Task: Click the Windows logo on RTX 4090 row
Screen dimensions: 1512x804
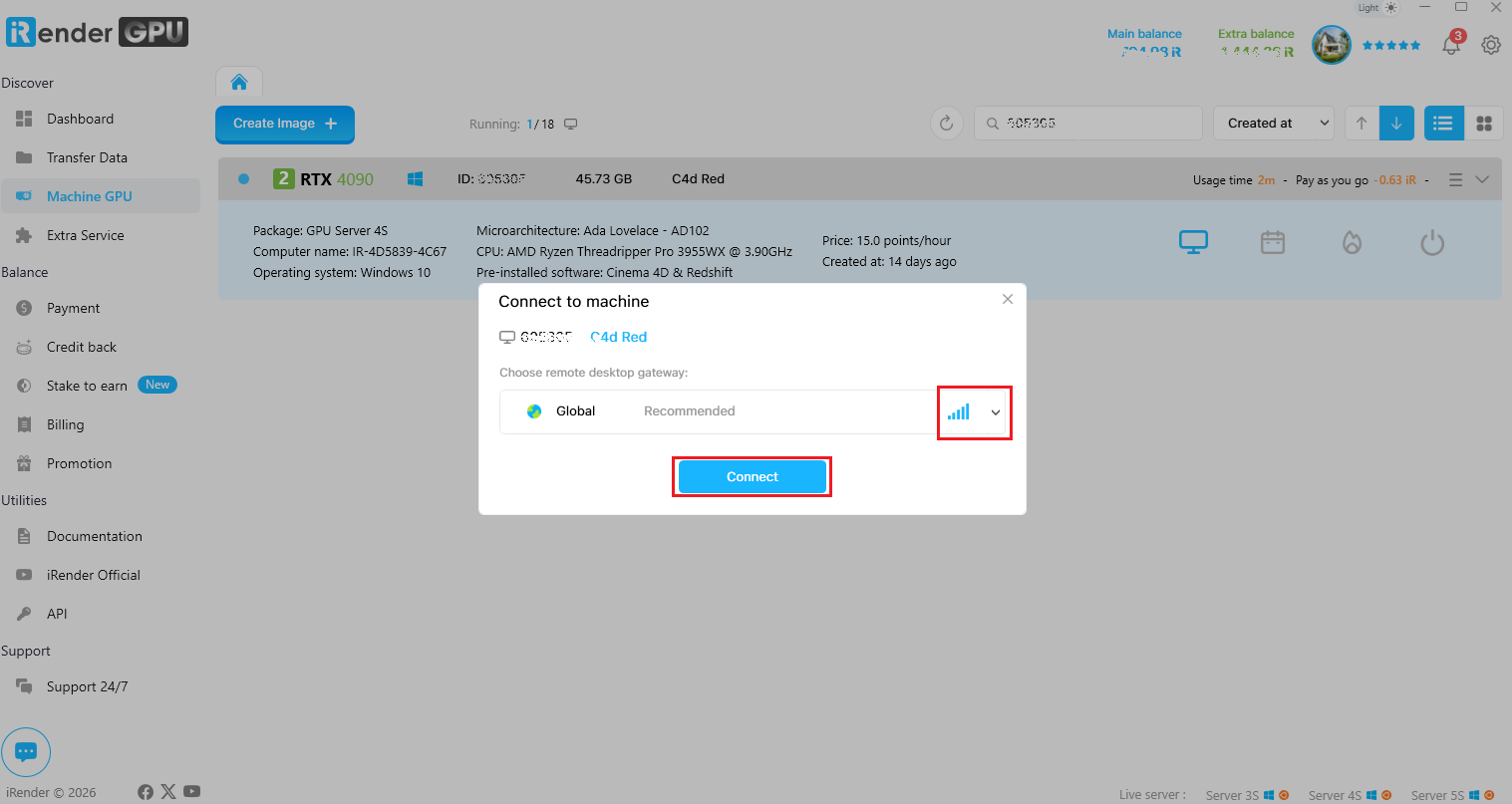Action: [416, 179]
